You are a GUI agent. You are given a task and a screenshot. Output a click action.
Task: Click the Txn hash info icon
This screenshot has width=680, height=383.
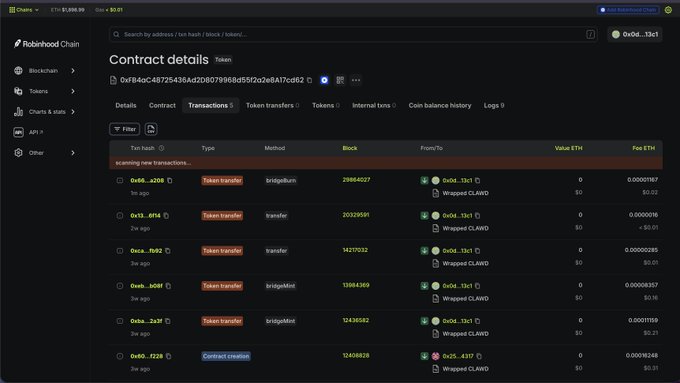(161, 148)
